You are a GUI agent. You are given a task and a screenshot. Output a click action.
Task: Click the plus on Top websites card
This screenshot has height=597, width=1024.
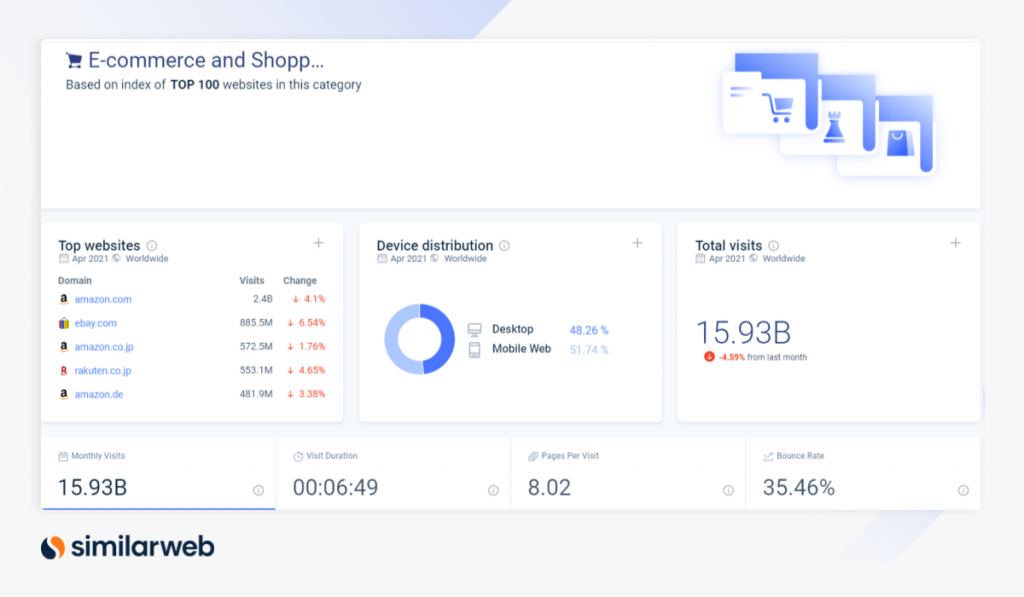coord(317,243)
